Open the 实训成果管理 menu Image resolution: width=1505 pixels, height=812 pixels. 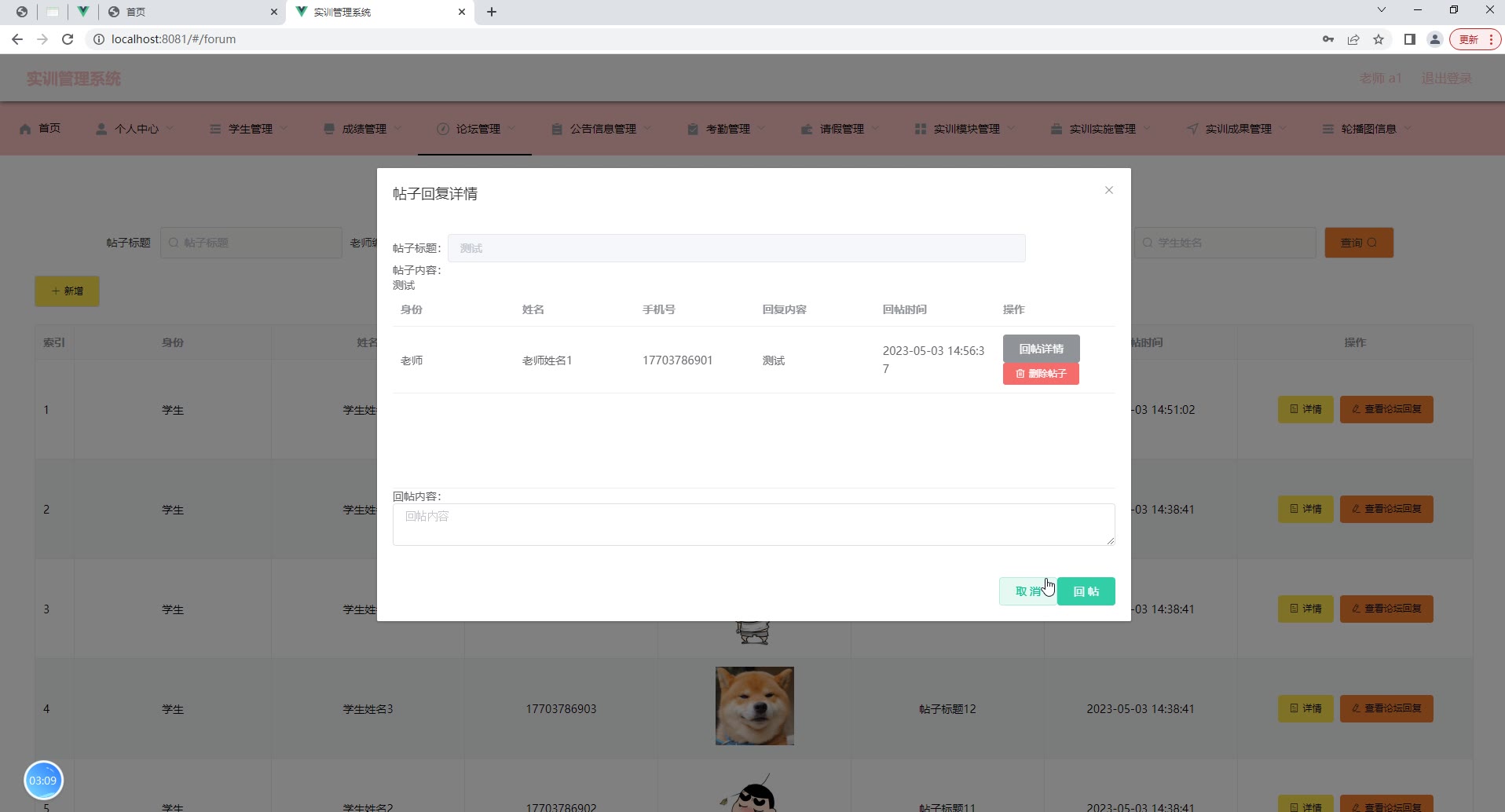pyautogui.click(x=1239, y=129)
